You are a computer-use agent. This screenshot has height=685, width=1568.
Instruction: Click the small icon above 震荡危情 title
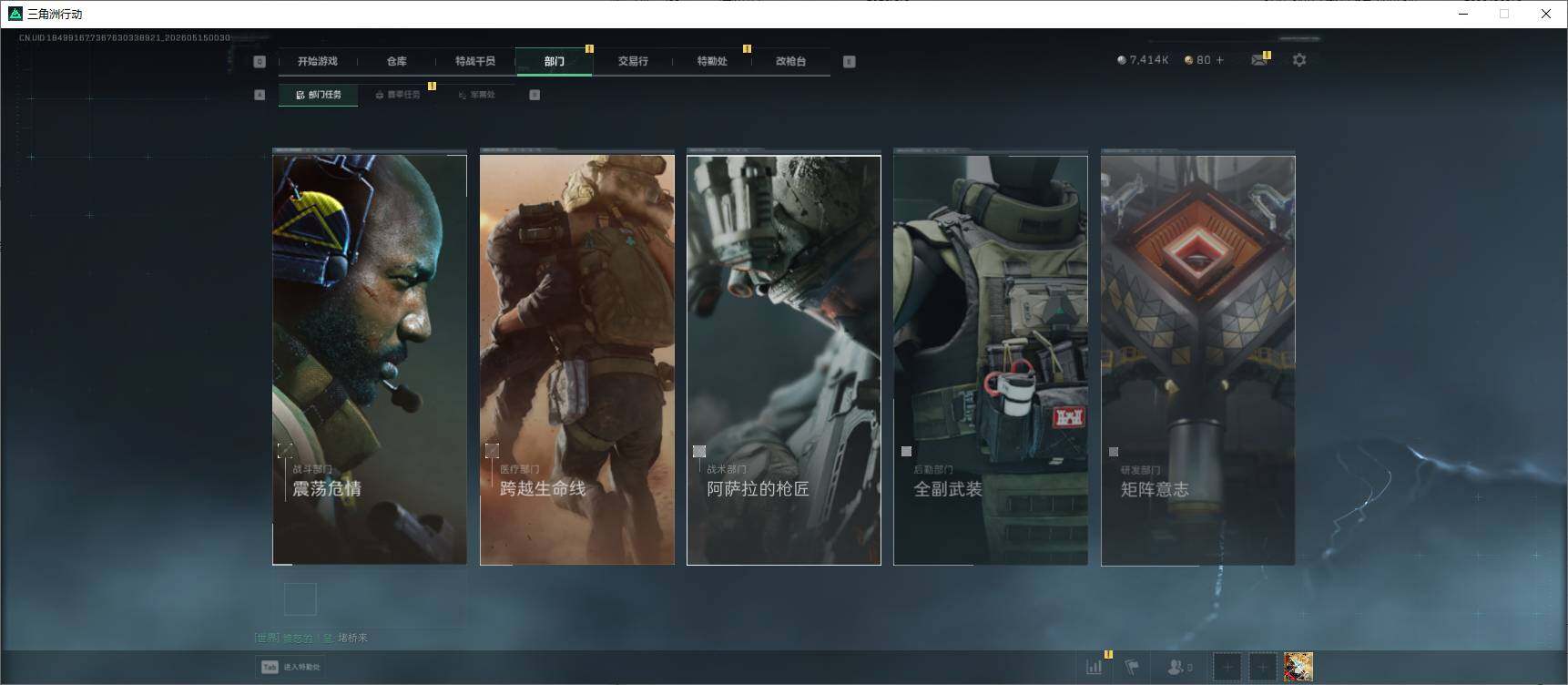(285, 451)
